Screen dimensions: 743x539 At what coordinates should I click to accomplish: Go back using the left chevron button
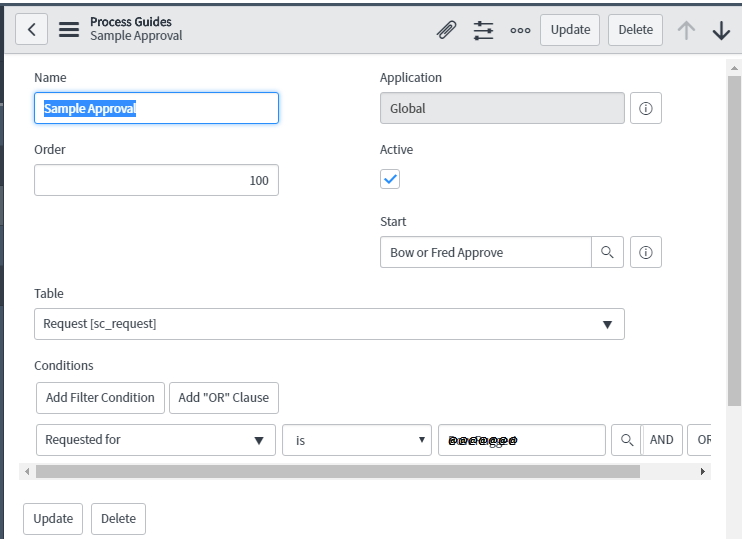point(31,29)
